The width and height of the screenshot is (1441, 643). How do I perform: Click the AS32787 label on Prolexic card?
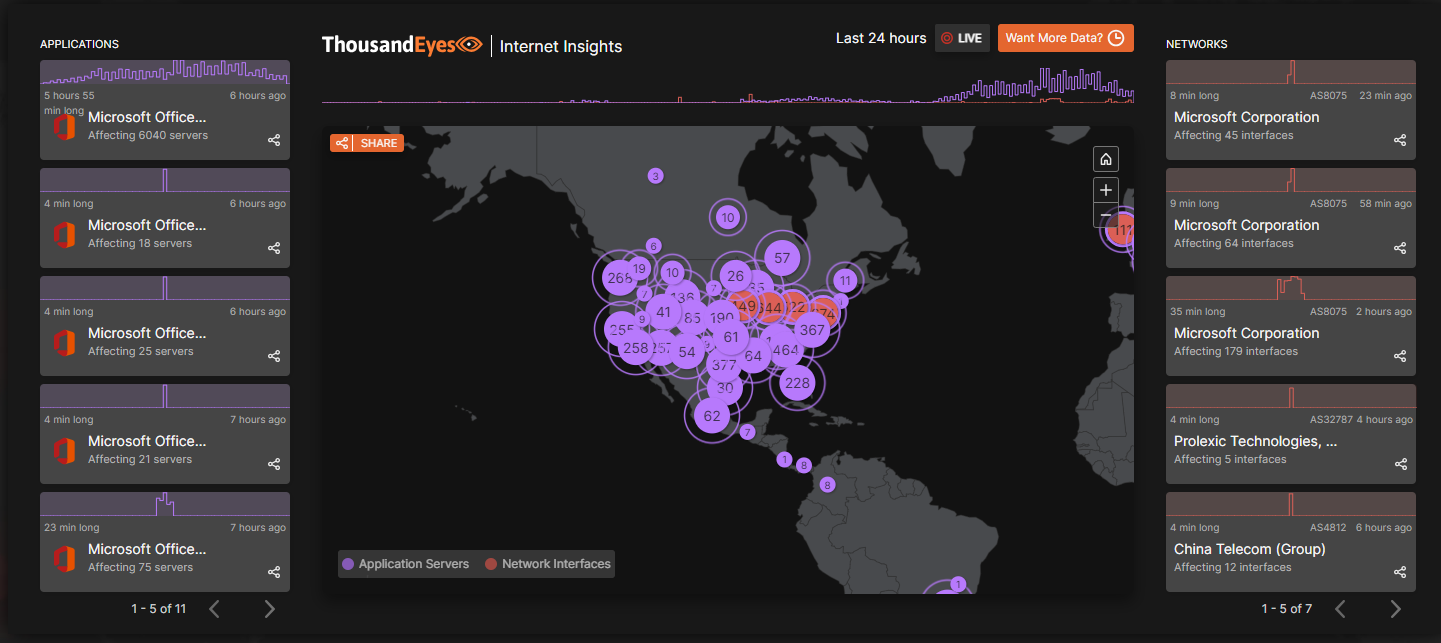click(x=1330, y=420)
